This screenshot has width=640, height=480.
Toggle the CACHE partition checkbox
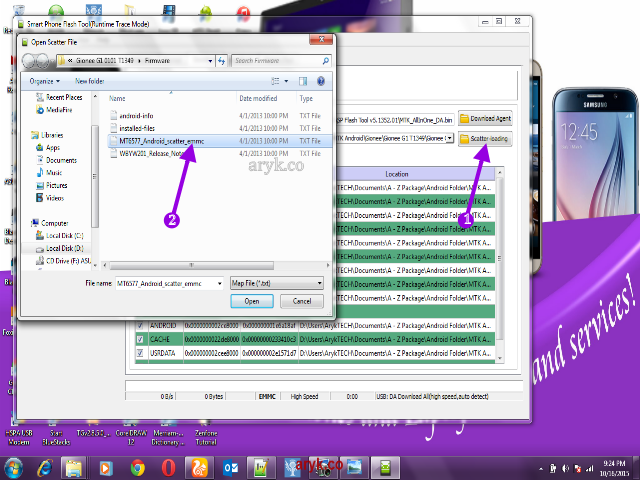click(140, 339)
